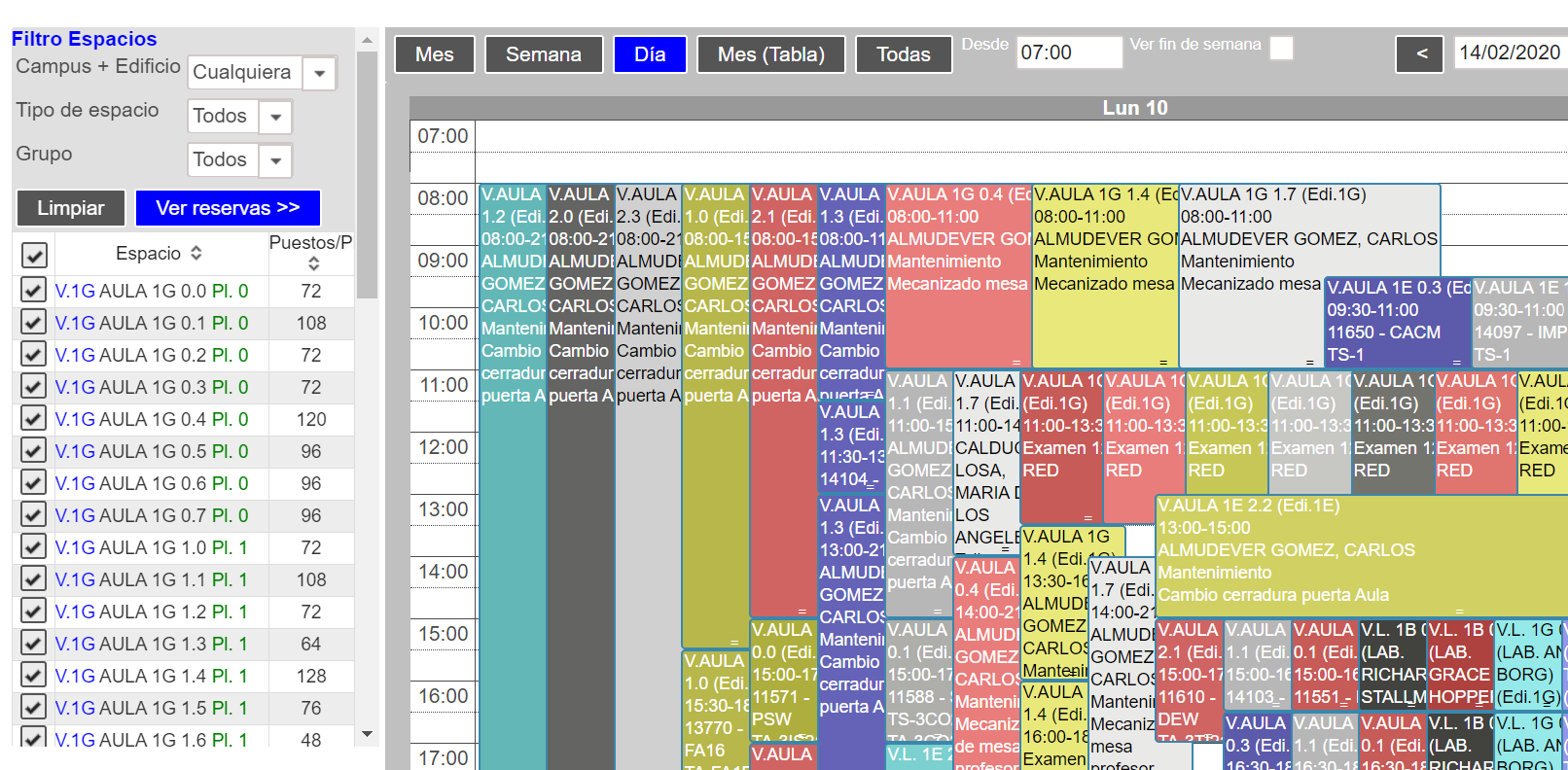Click the Desde time field 07:00
The image size is (1568, 770).
[1069, 52]
